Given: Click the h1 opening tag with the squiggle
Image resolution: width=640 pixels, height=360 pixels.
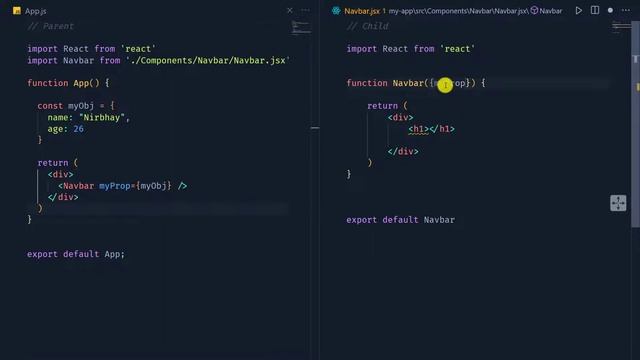Looking at the screenshot, I should (418, 129).
